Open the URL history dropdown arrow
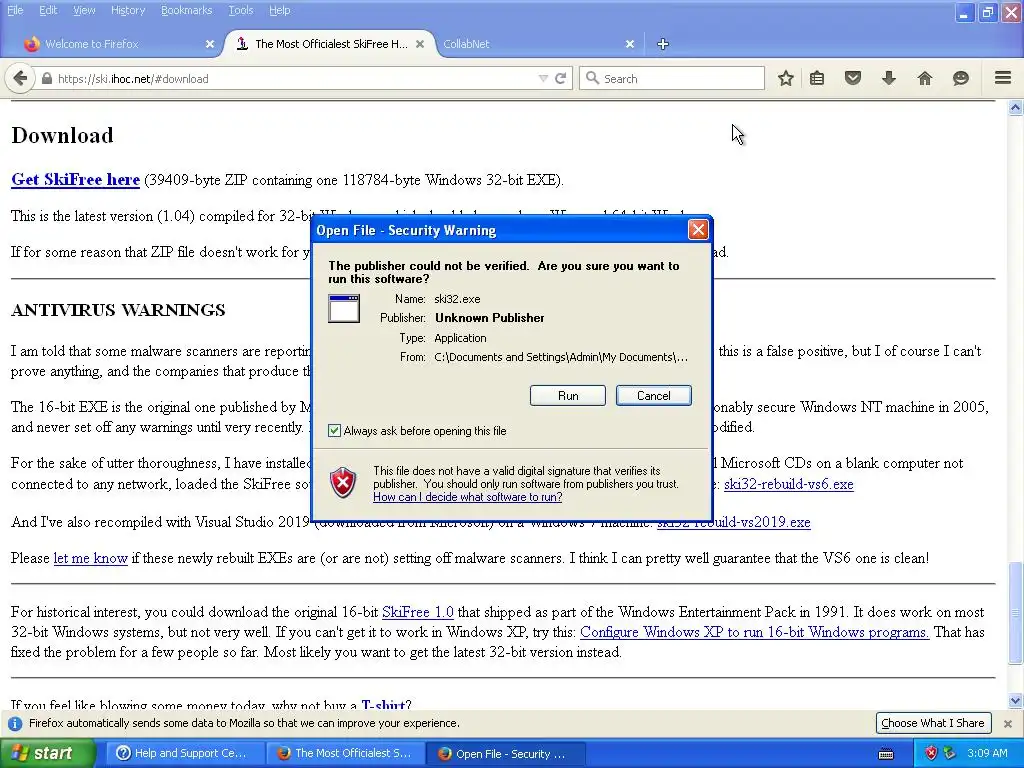Viewport: 1024px width, 768px height. 543,78
